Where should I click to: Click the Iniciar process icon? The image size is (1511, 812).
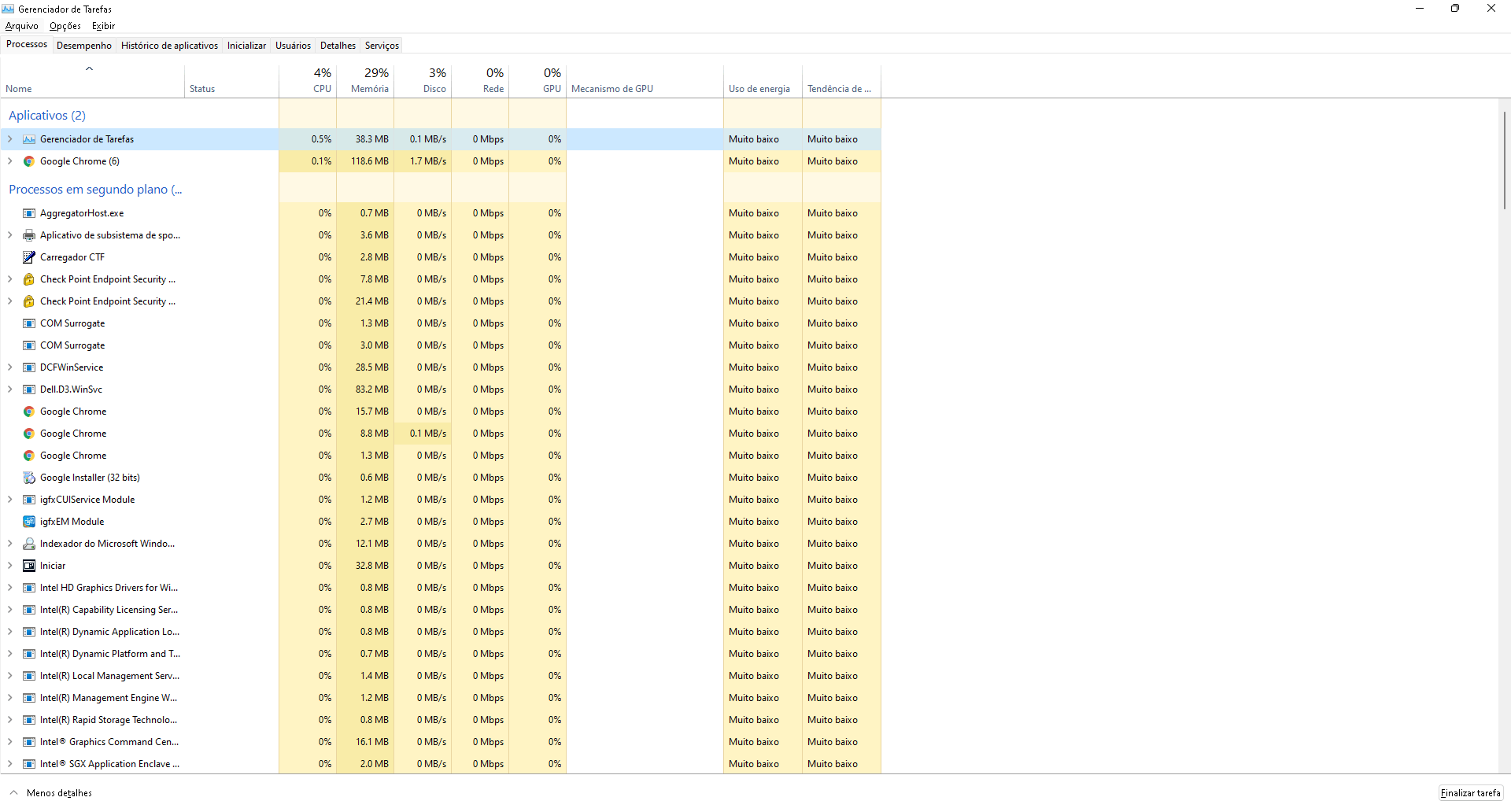pyautogui.click(x=29, y=566)
